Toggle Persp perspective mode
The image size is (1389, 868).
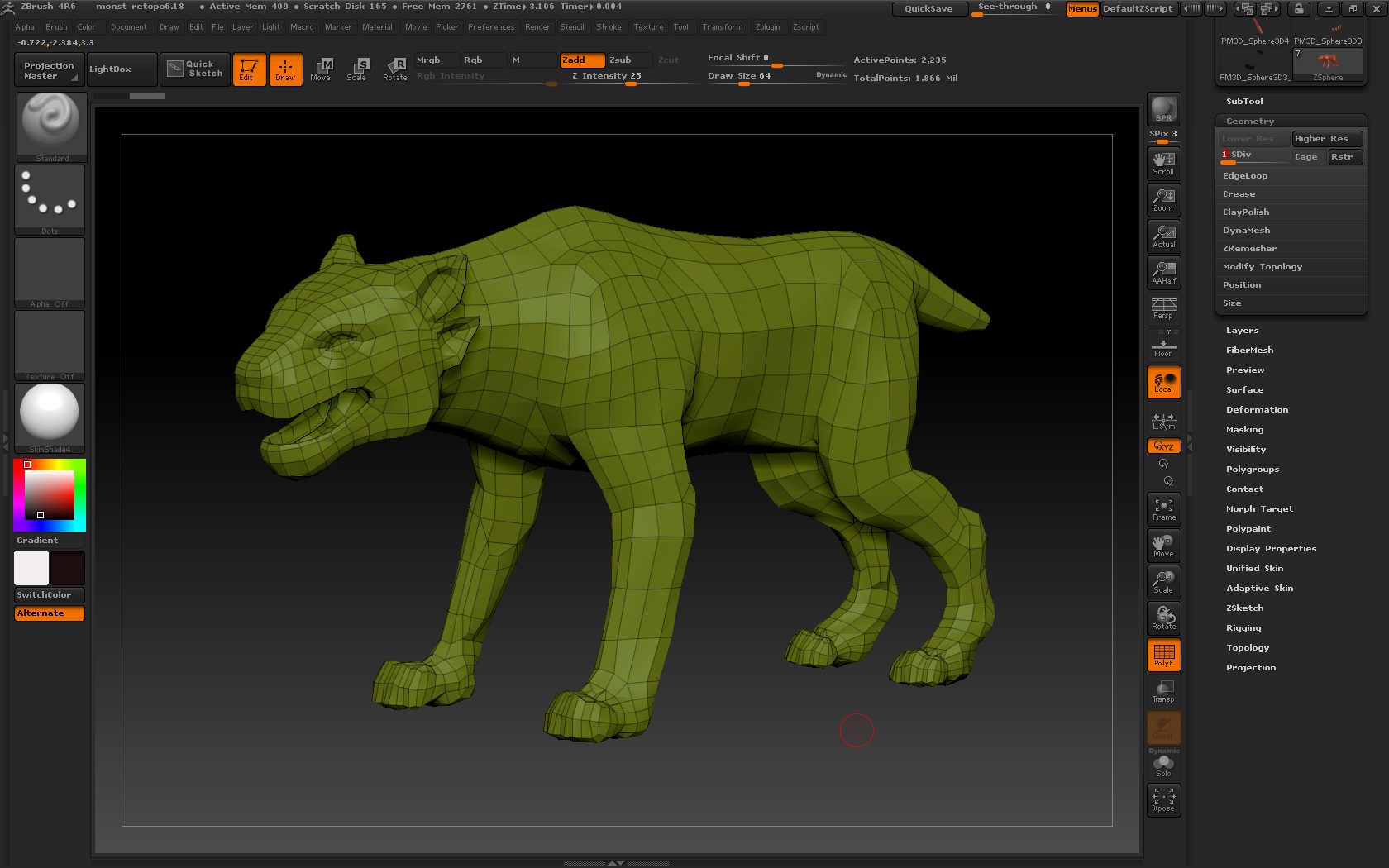(1163, 308)
